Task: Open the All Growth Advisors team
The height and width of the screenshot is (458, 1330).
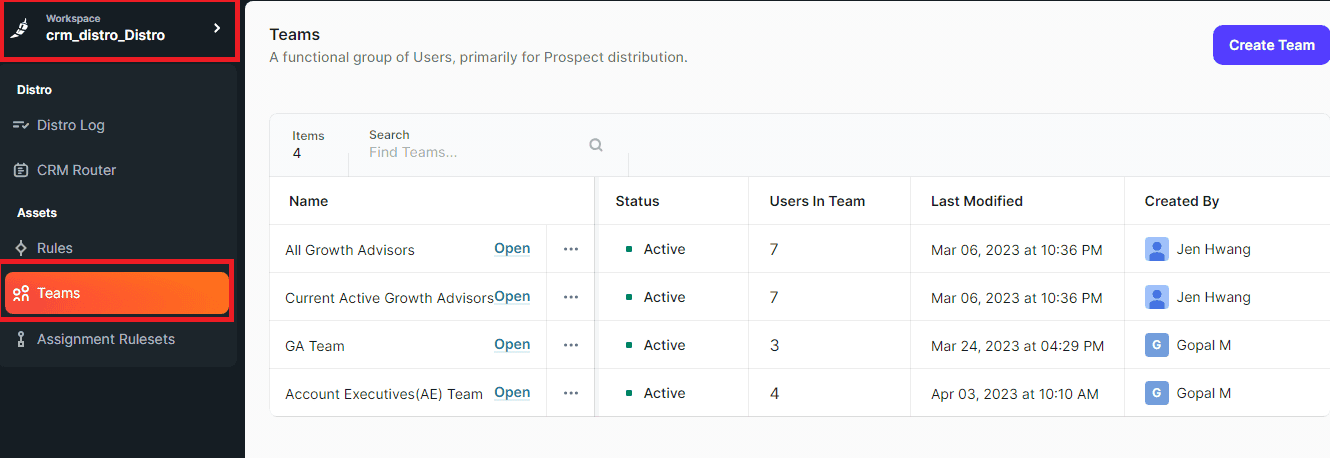Action: [x=512, y=249]
